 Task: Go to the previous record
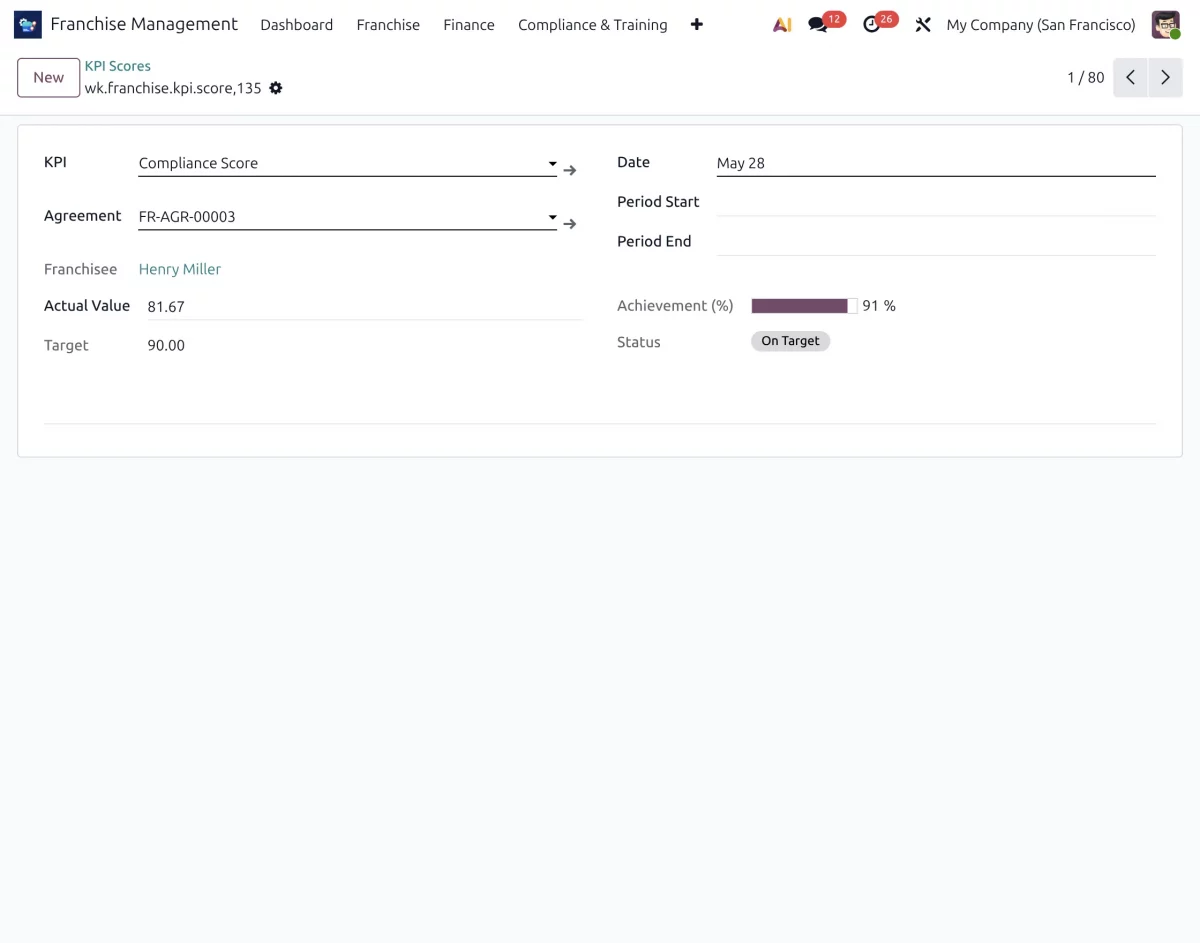pos(1130,78)
